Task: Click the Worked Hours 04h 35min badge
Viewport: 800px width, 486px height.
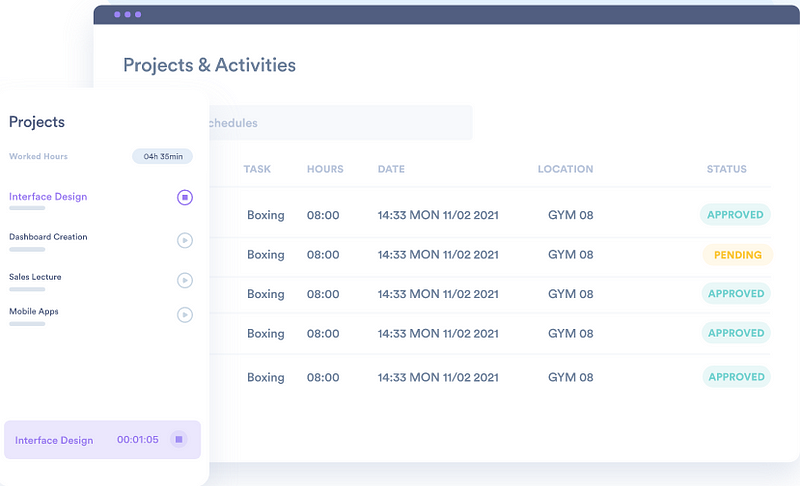Action: tap(162, 156)
